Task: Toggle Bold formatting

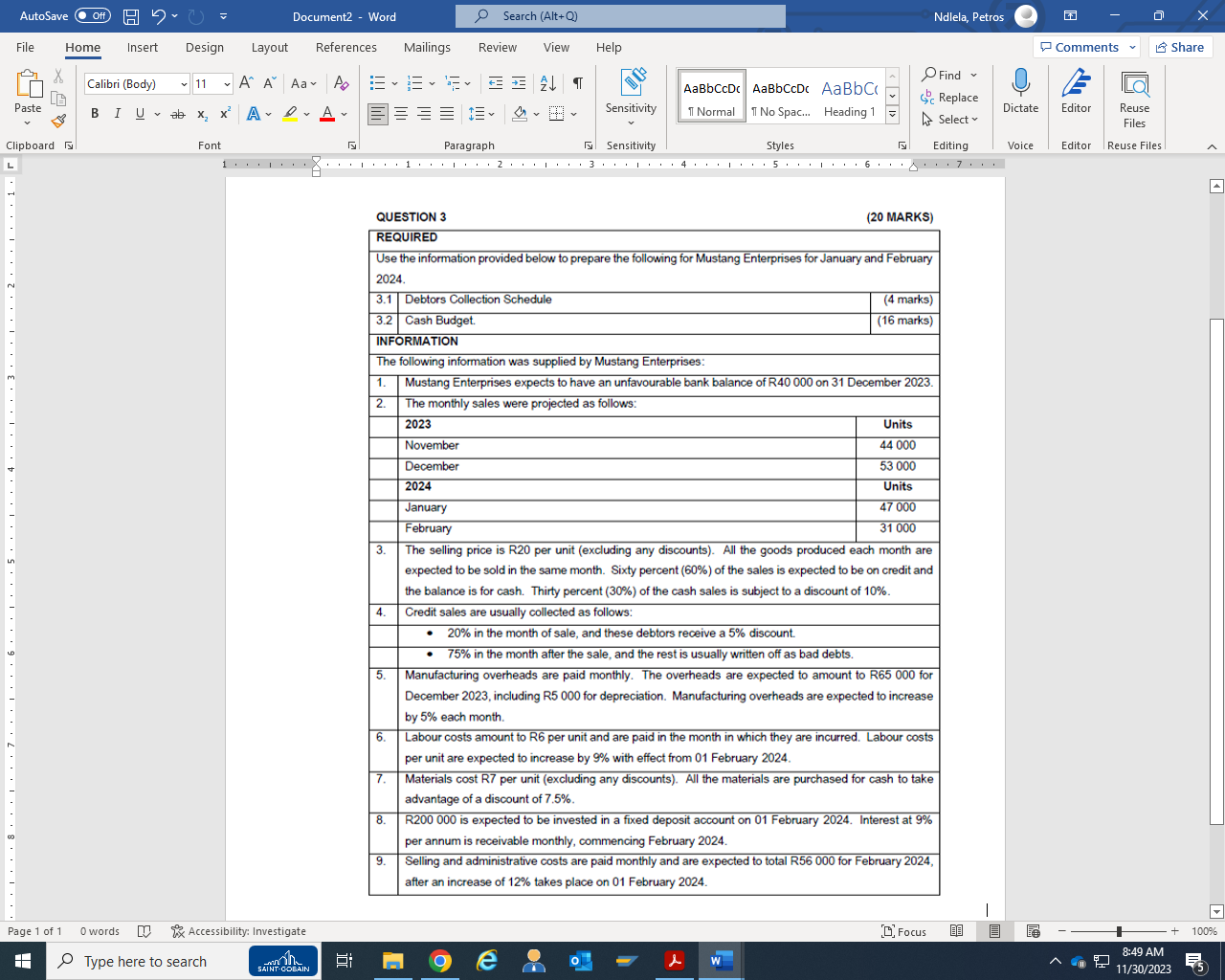Action: [95, 114]
